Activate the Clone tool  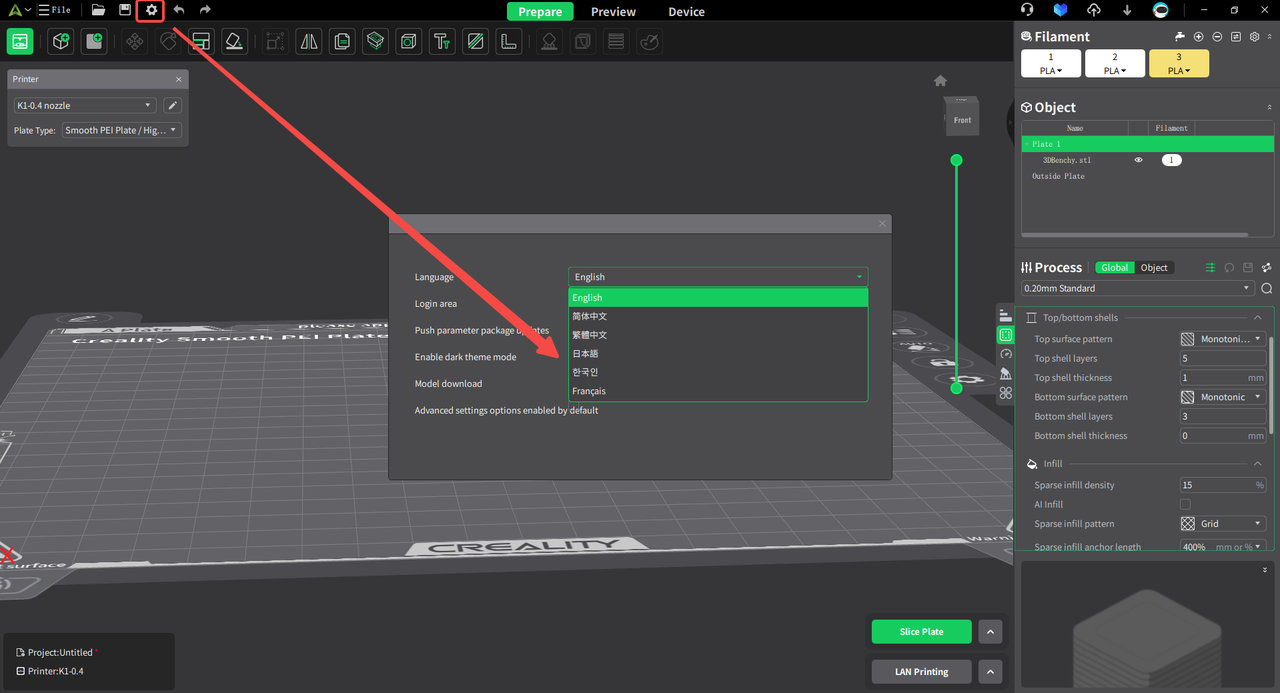click(341, 41)
